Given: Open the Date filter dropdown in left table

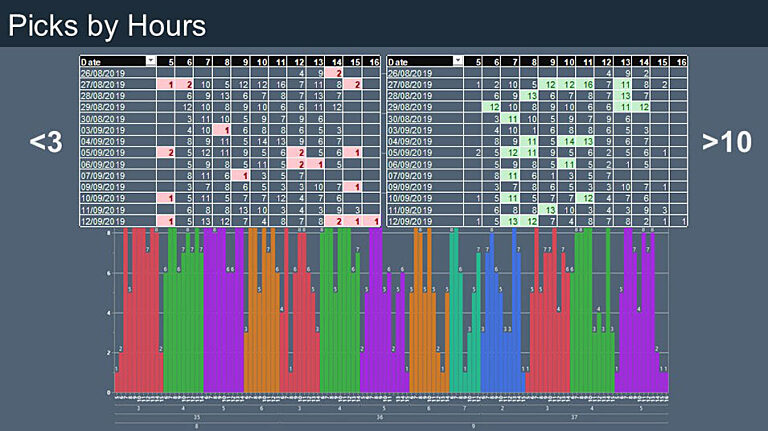Looking at the screenshot, I should point(151,61).
